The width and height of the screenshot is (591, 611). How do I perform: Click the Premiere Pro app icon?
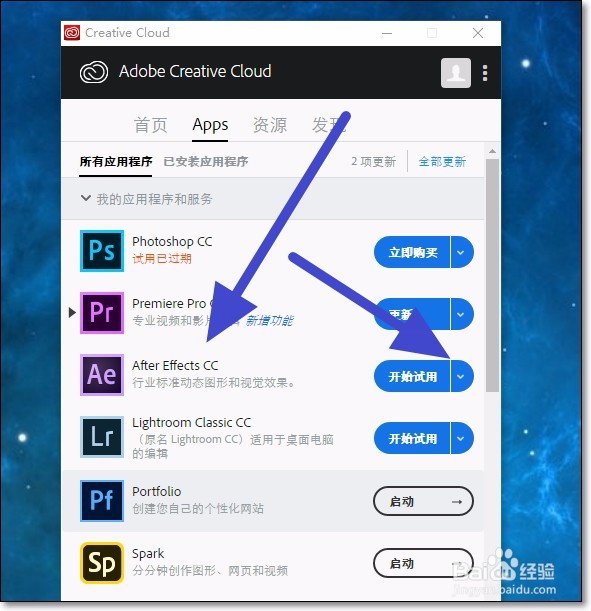[x=102, y=313]
